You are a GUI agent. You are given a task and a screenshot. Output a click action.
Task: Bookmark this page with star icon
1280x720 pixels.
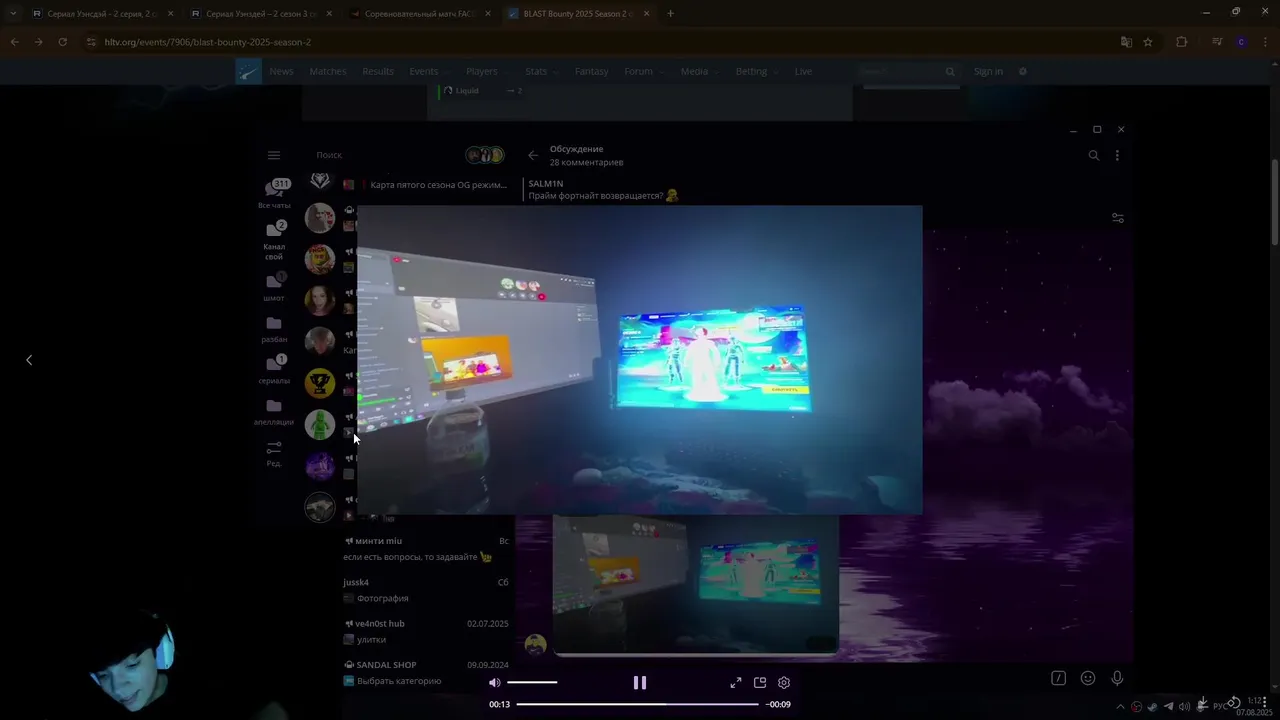pyautogui.click(x=1148, y=42)
